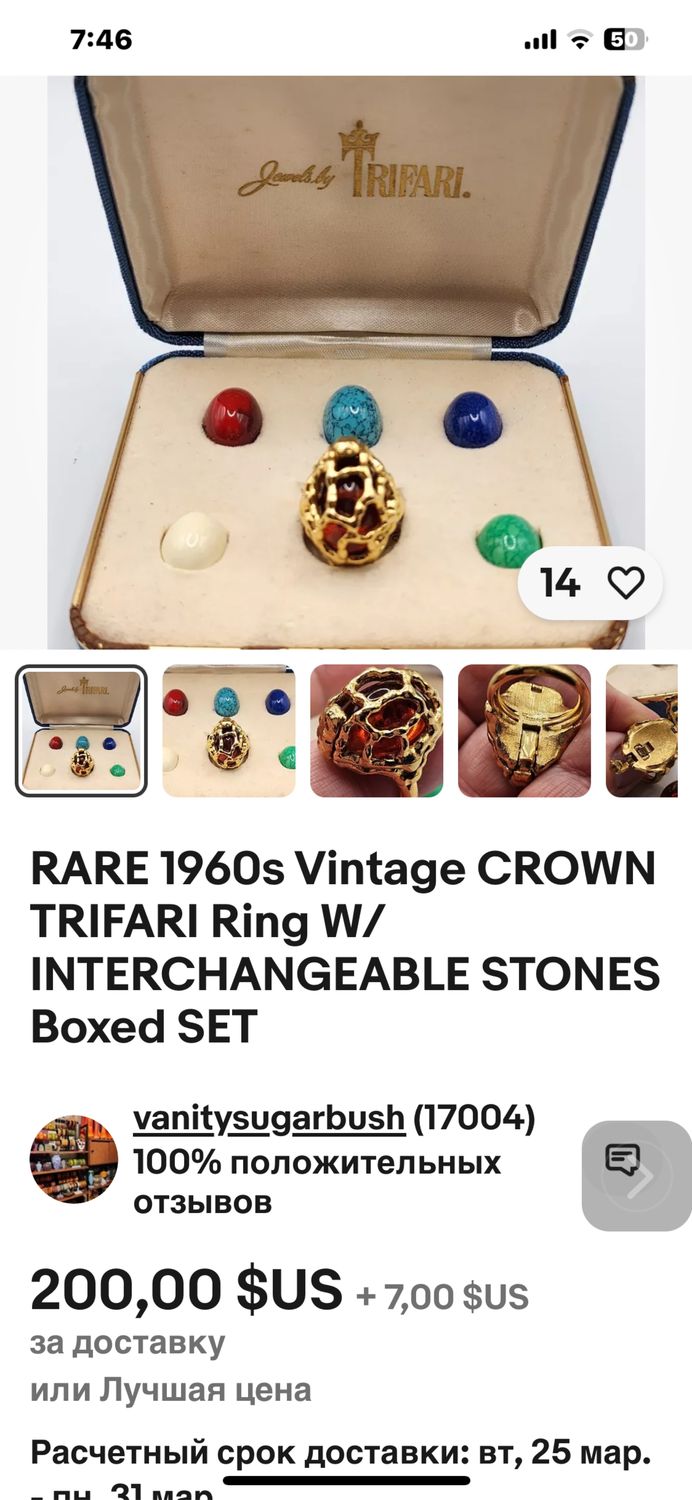The image size is (692, 1500).
Task: Tap the seller avatar picture
Action: [x=74, y=1159]
